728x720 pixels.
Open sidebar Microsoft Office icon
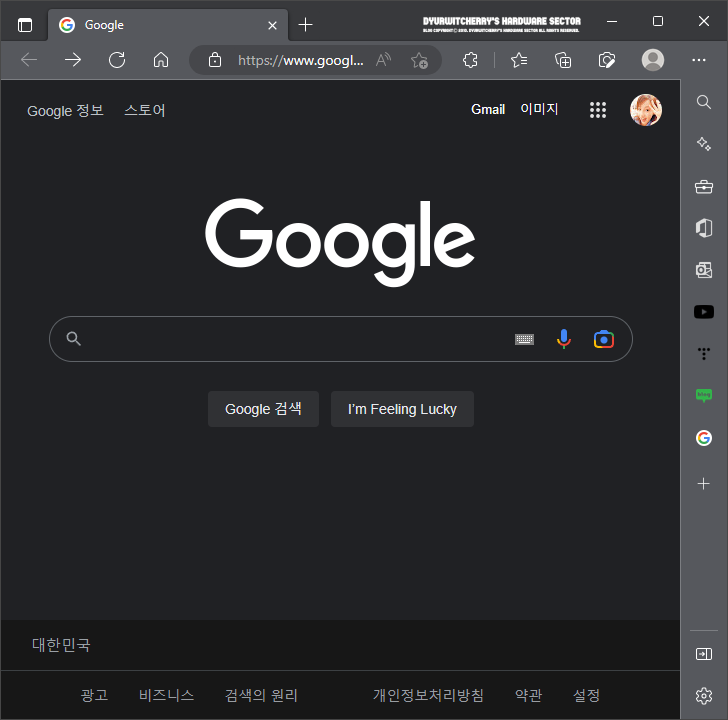704,228
